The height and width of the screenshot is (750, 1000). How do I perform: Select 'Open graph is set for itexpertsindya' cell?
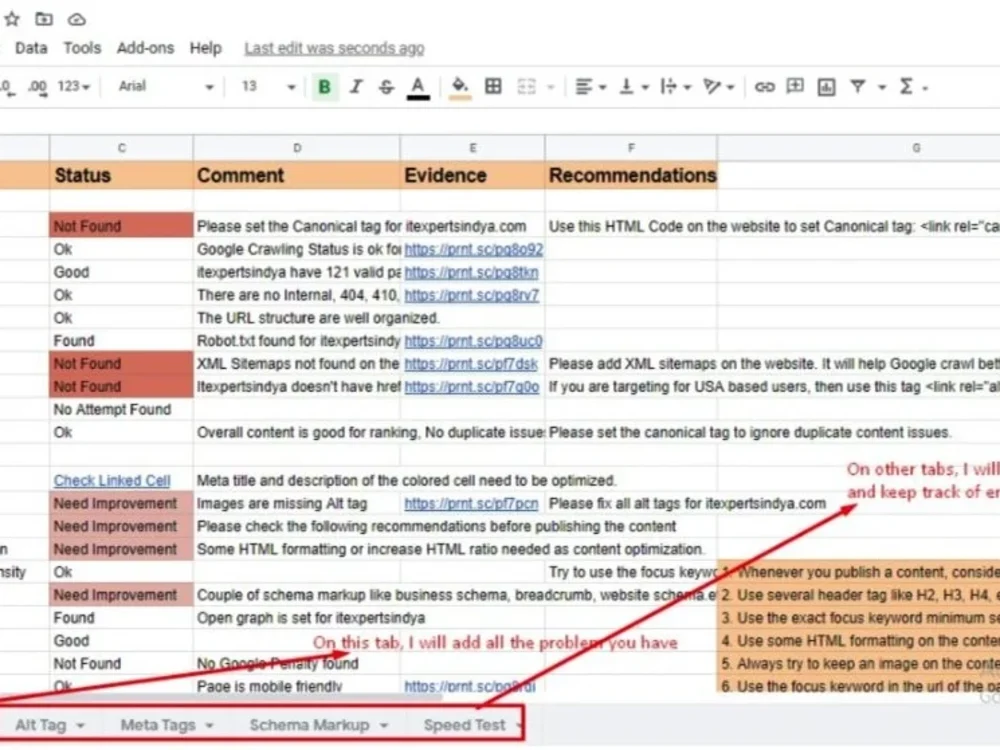pos(297,618)
